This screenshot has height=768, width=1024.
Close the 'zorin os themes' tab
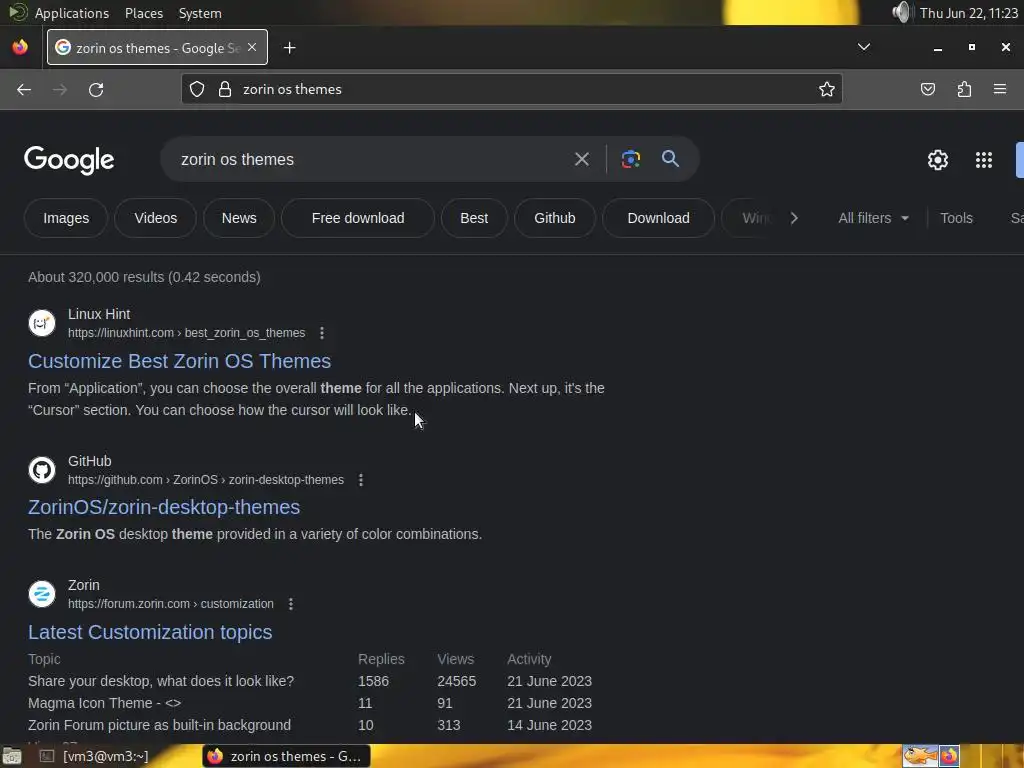pos(252,48)
